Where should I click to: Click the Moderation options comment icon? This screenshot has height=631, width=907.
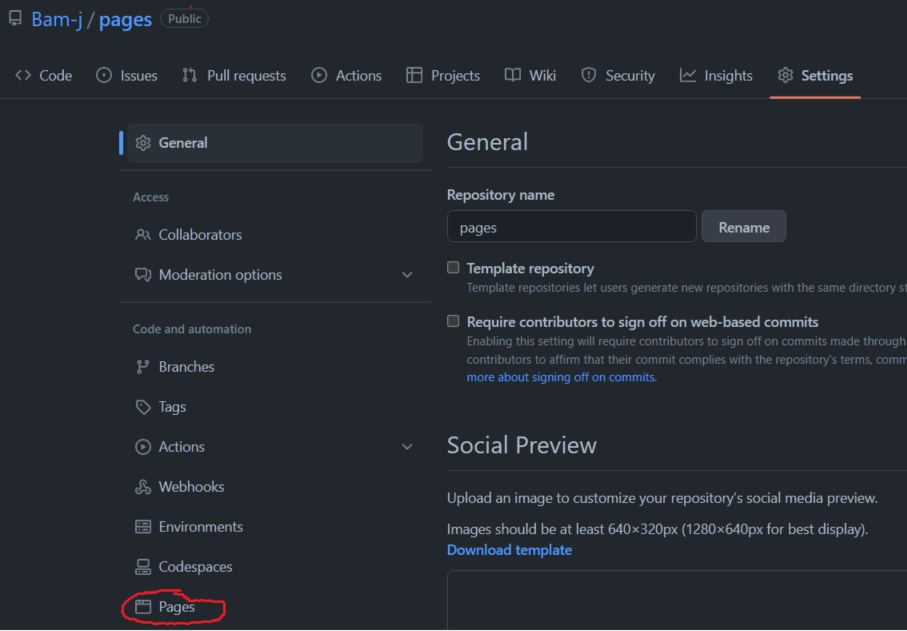(x=143, y=275)
